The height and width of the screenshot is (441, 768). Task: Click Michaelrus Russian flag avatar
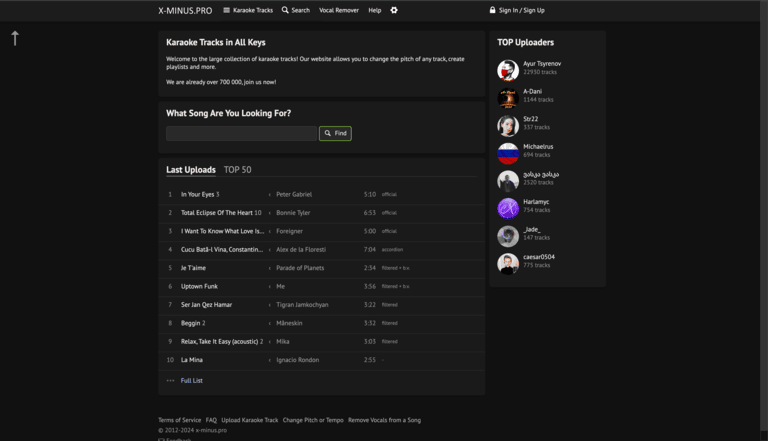[x=508, y=153]
